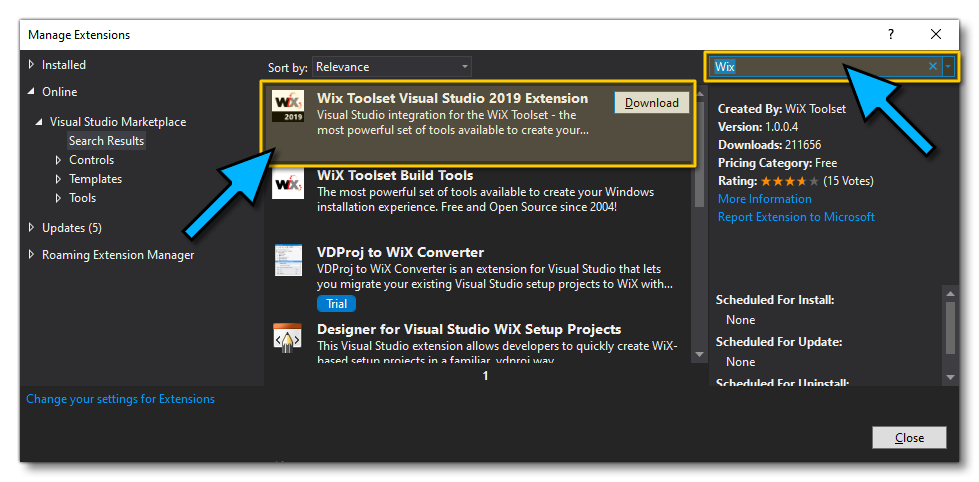Select the WiX Toolset Build Tools title
This screenshot has height=482, width=979.
click(x=395, y=175)
